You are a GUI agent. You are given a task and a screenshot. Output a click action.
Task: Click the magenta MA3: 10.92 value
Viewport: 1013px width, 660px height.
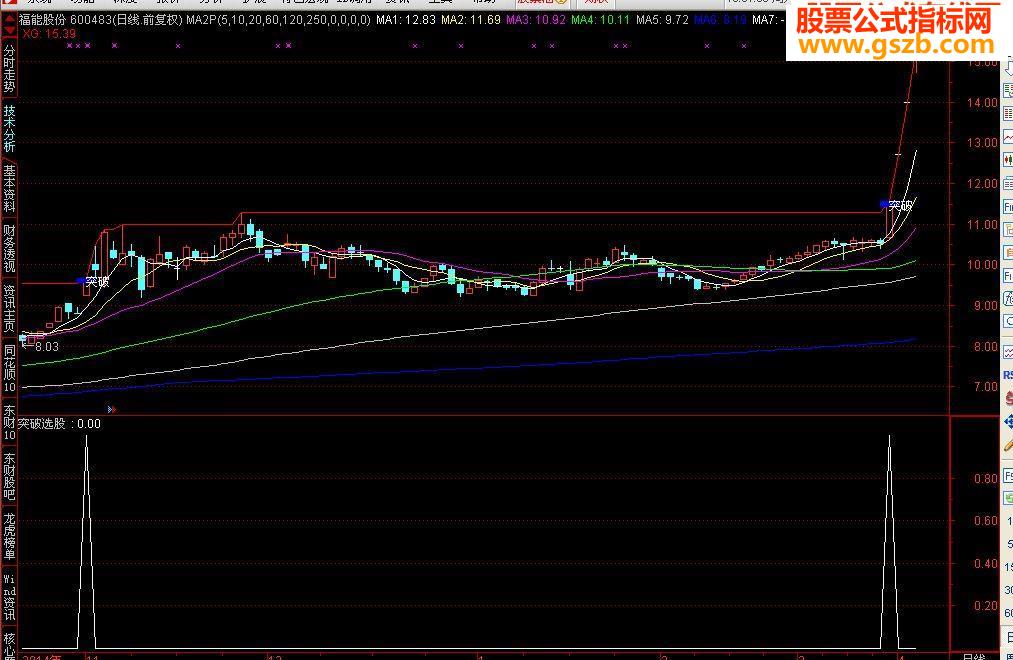coord(536,20)
